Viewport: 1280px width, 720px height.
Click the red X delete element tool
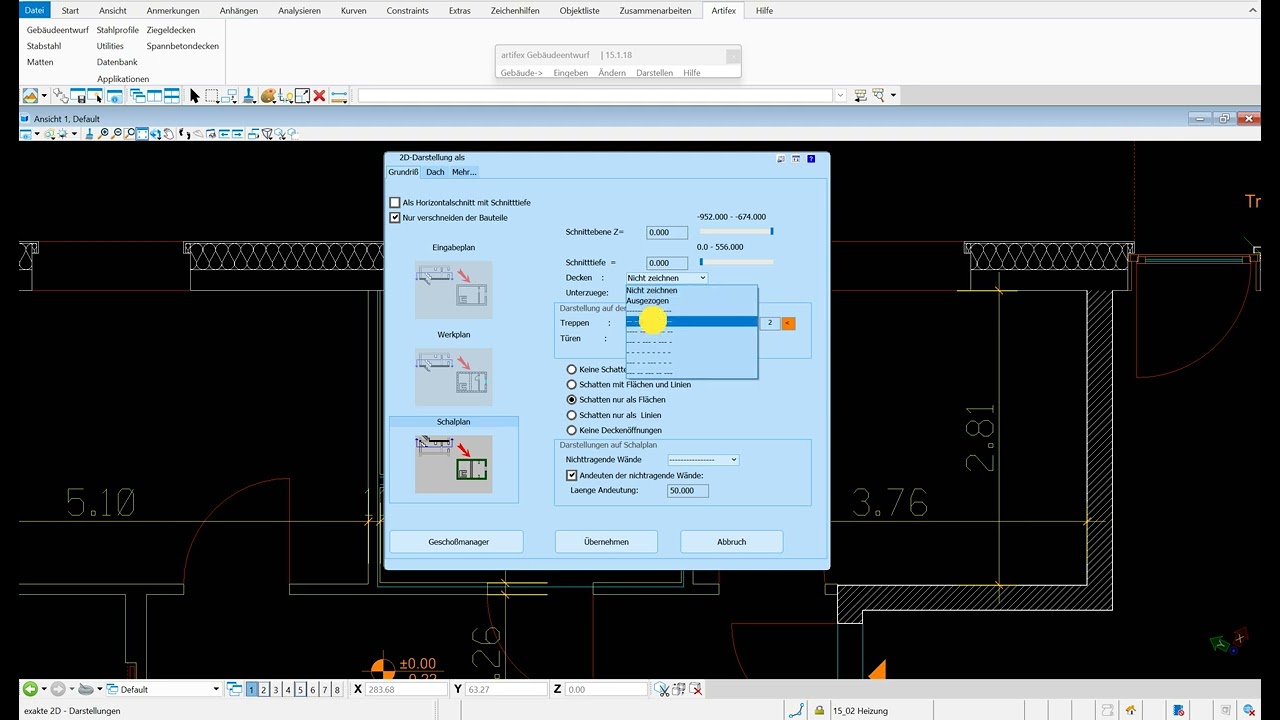(319, 96)
